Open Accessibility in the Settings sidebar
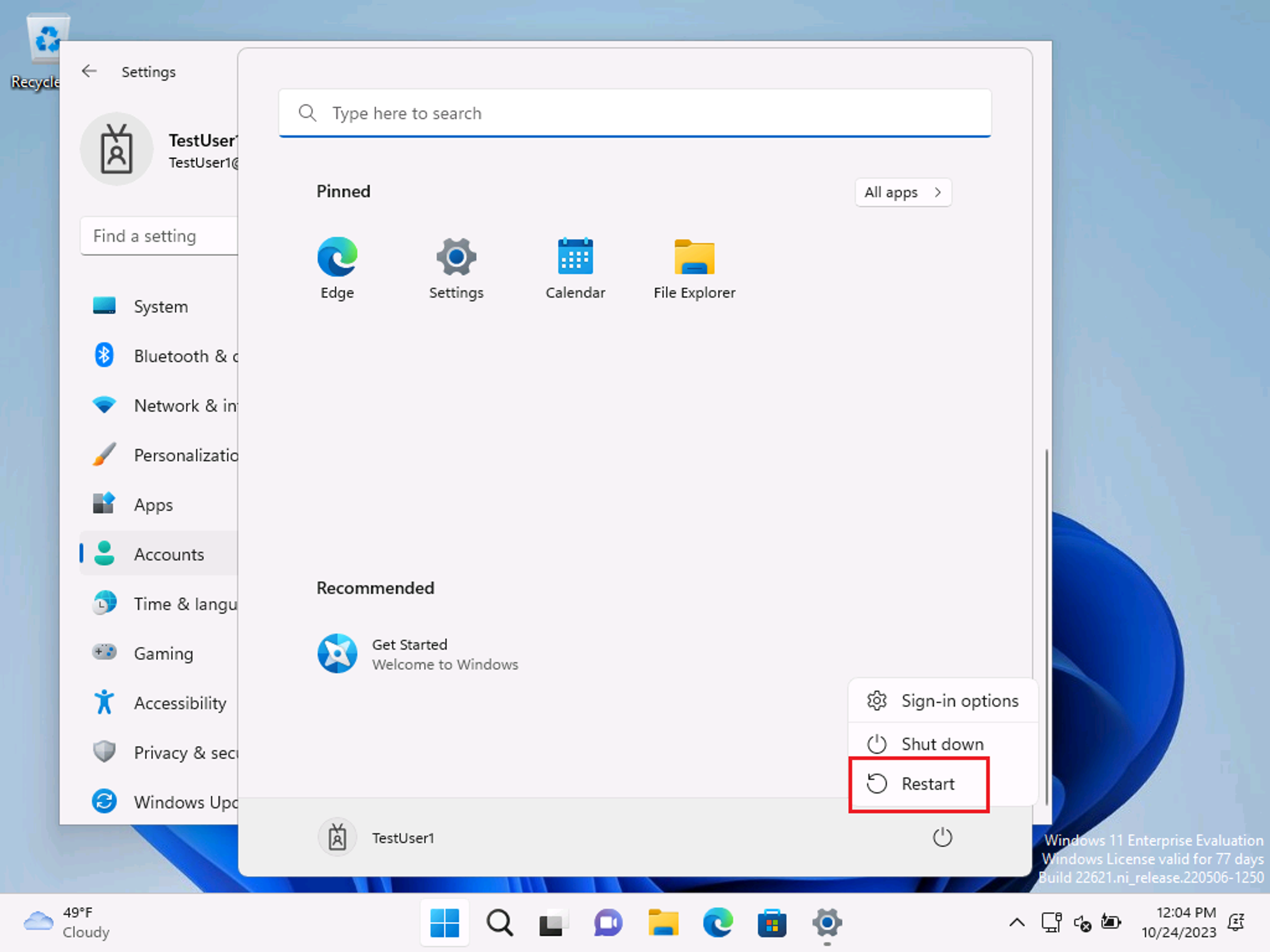1270x952 pixels. (159, 703)
